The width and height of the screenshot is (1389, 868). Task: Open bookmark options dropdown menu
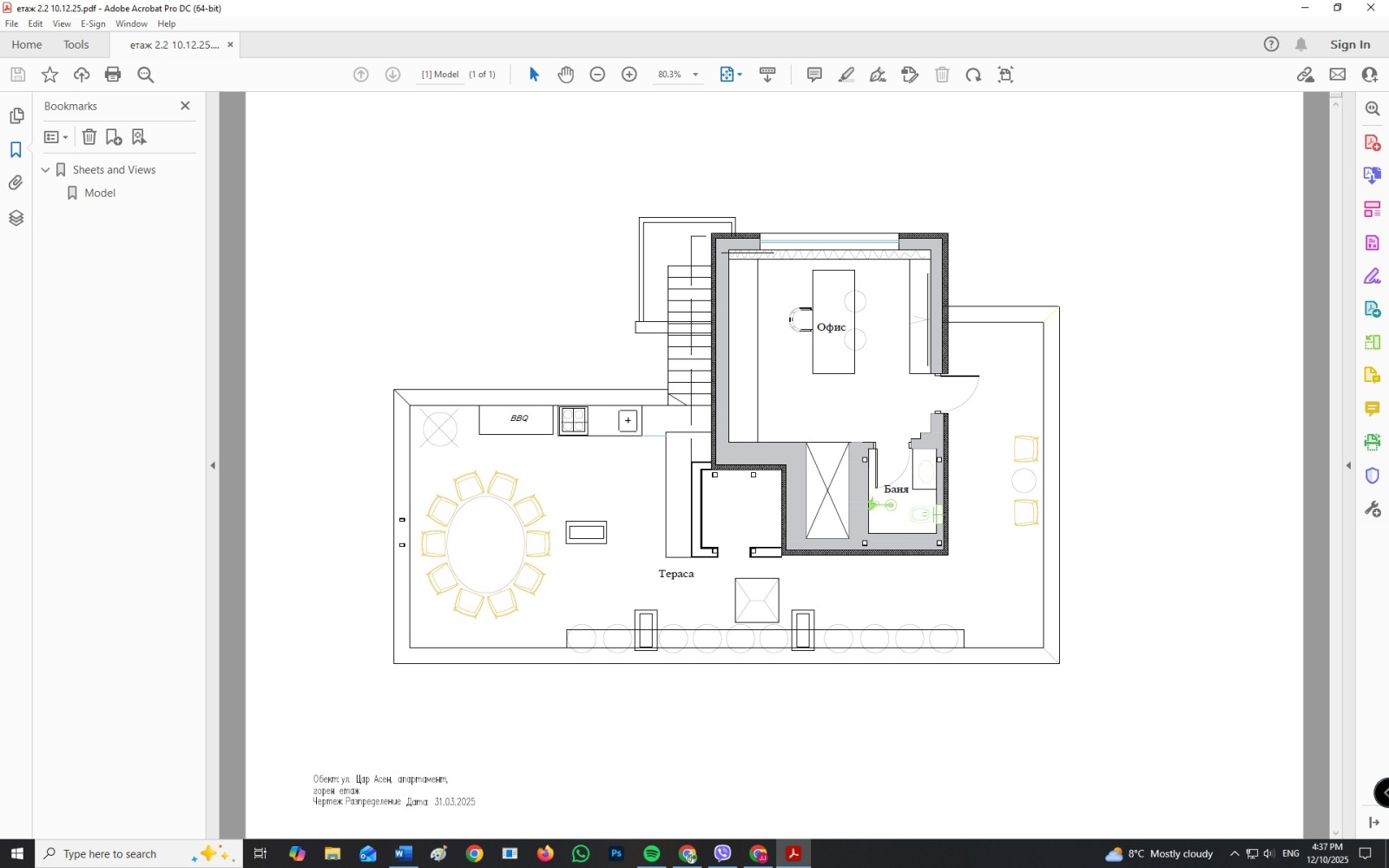coord(56,137)
